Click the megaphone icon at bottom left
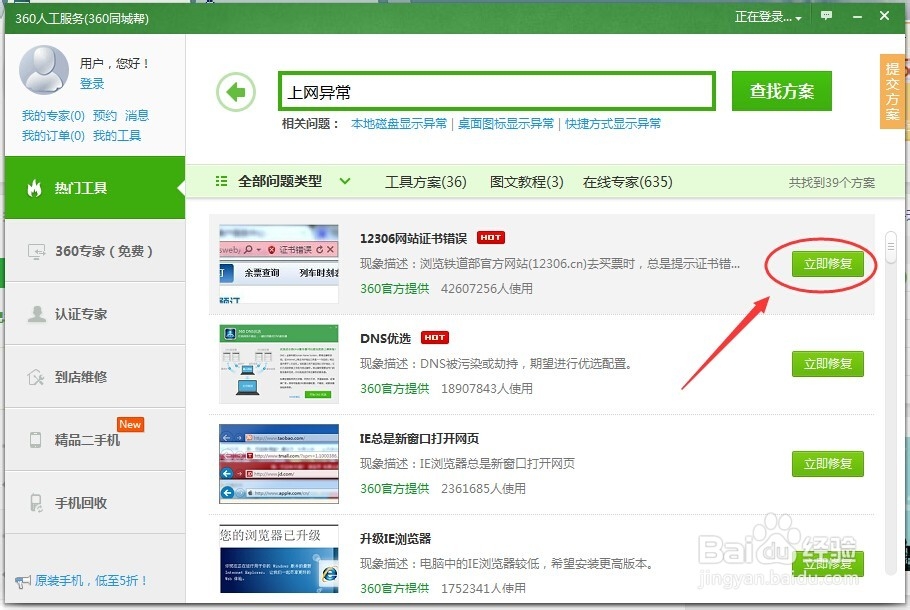The image size is (910, 610). [x=23, y=581]
